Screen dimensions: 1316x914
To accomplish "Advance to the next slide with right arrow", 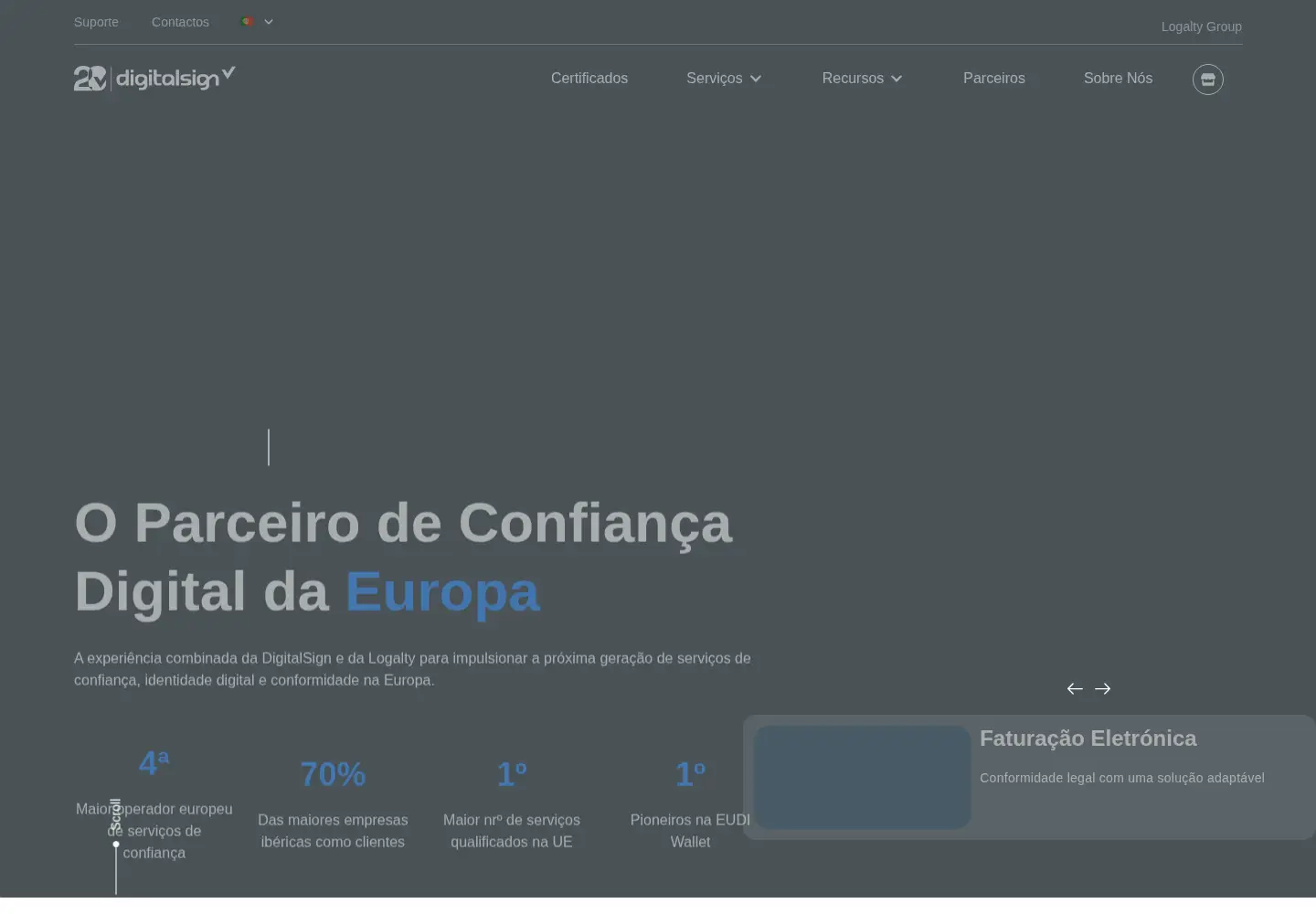I will point(1103,689).
